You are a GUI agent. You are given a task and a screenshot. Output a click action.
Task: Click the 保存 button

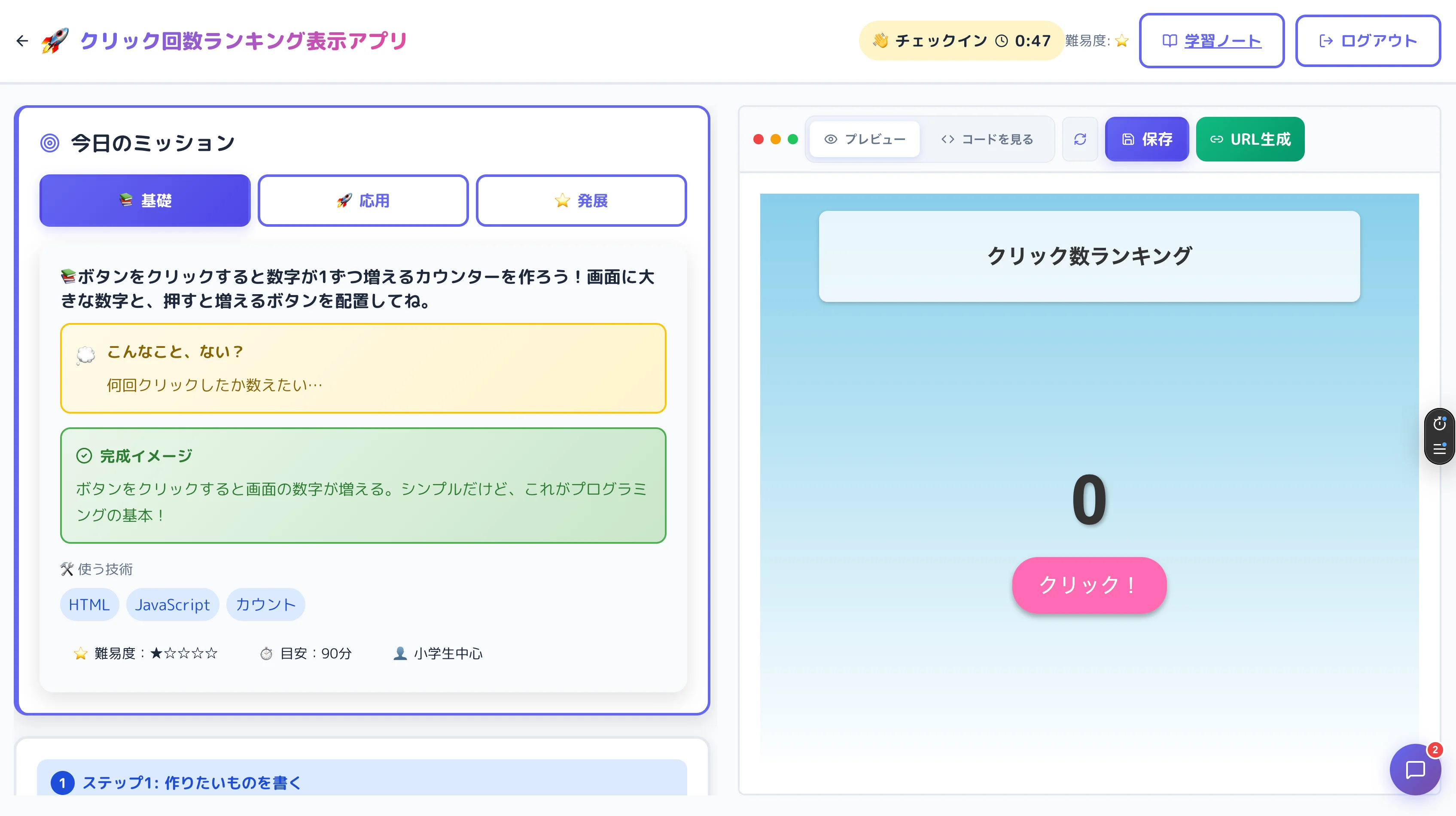click(x=1147, y=139)
